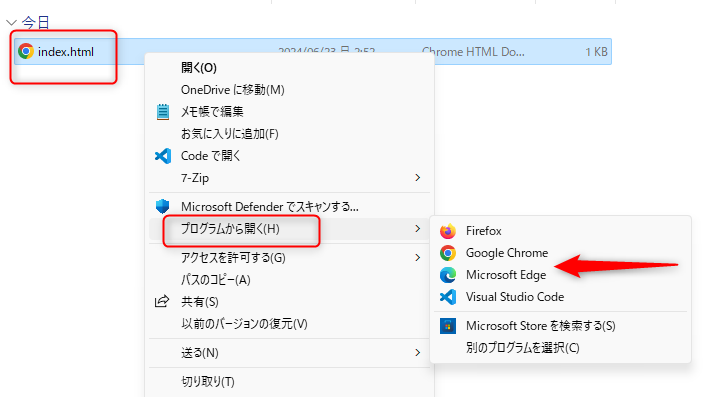Viewport: 706px width, 397px height.
Task: Click the Google Chrome icon in the submenu
Action: pos(448,253)
